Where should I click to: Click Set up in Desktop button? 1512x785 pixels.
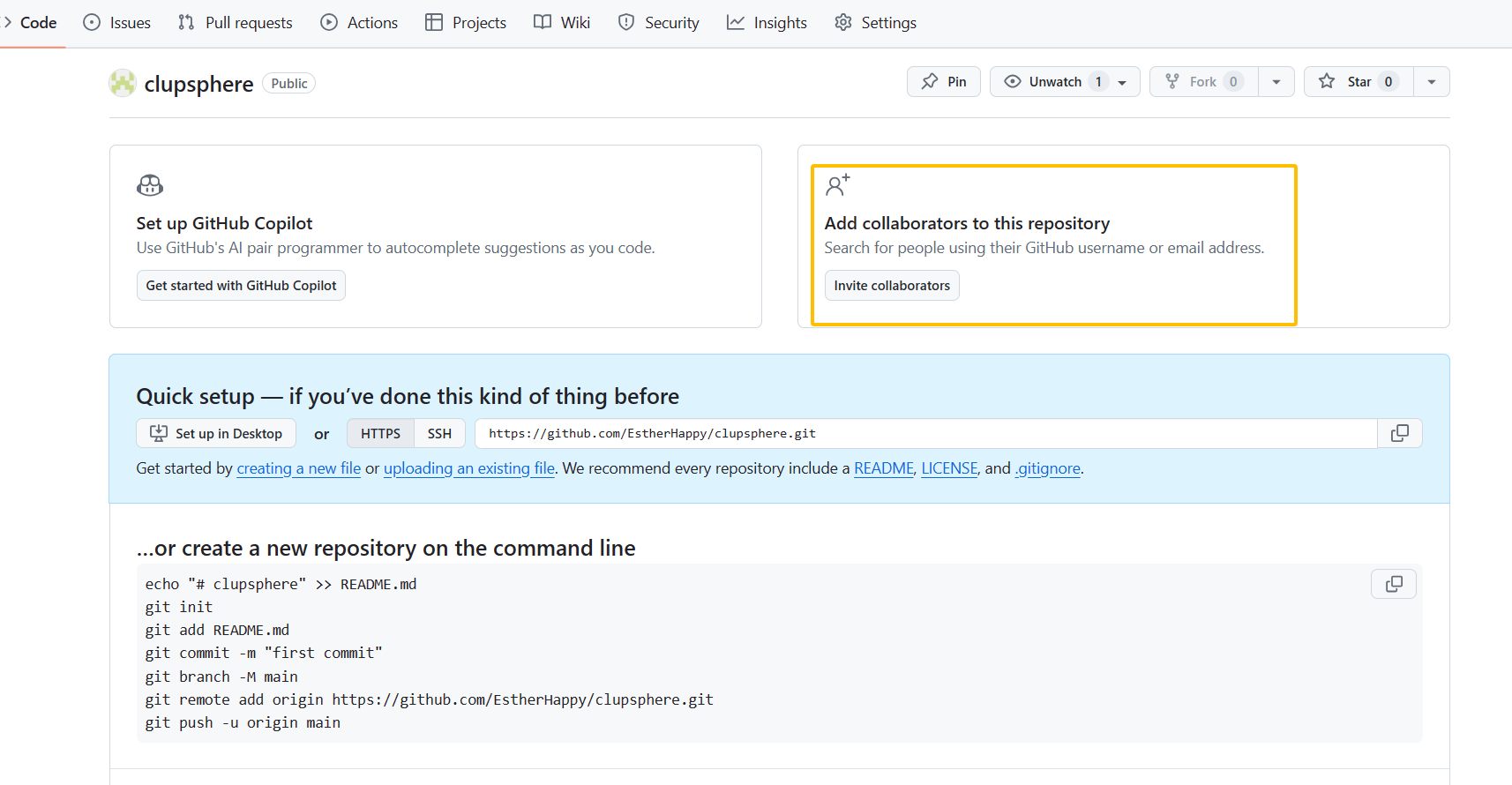[x=217, y=433]
